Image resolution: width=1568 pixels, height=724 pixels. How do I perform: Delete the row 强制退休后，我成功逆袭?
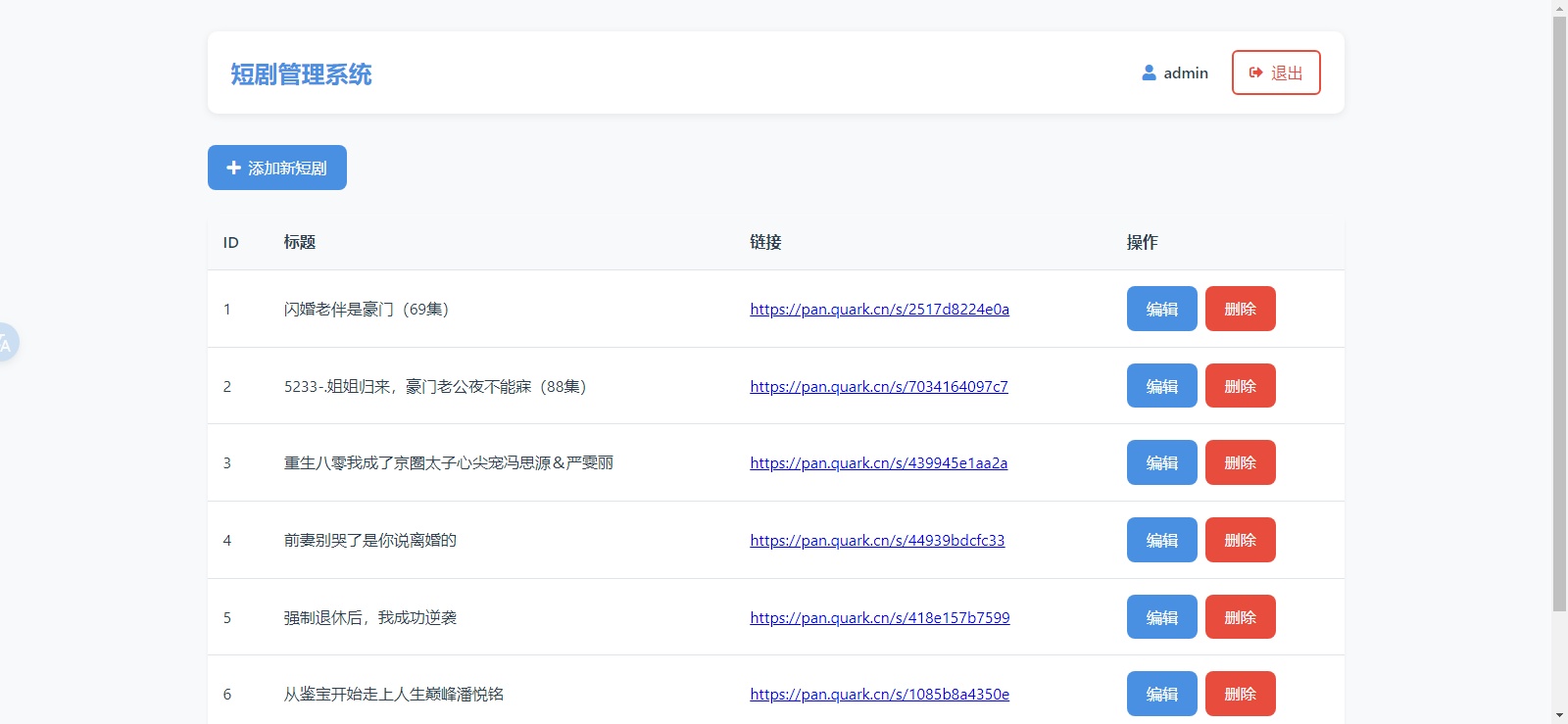pos(1241,617)
